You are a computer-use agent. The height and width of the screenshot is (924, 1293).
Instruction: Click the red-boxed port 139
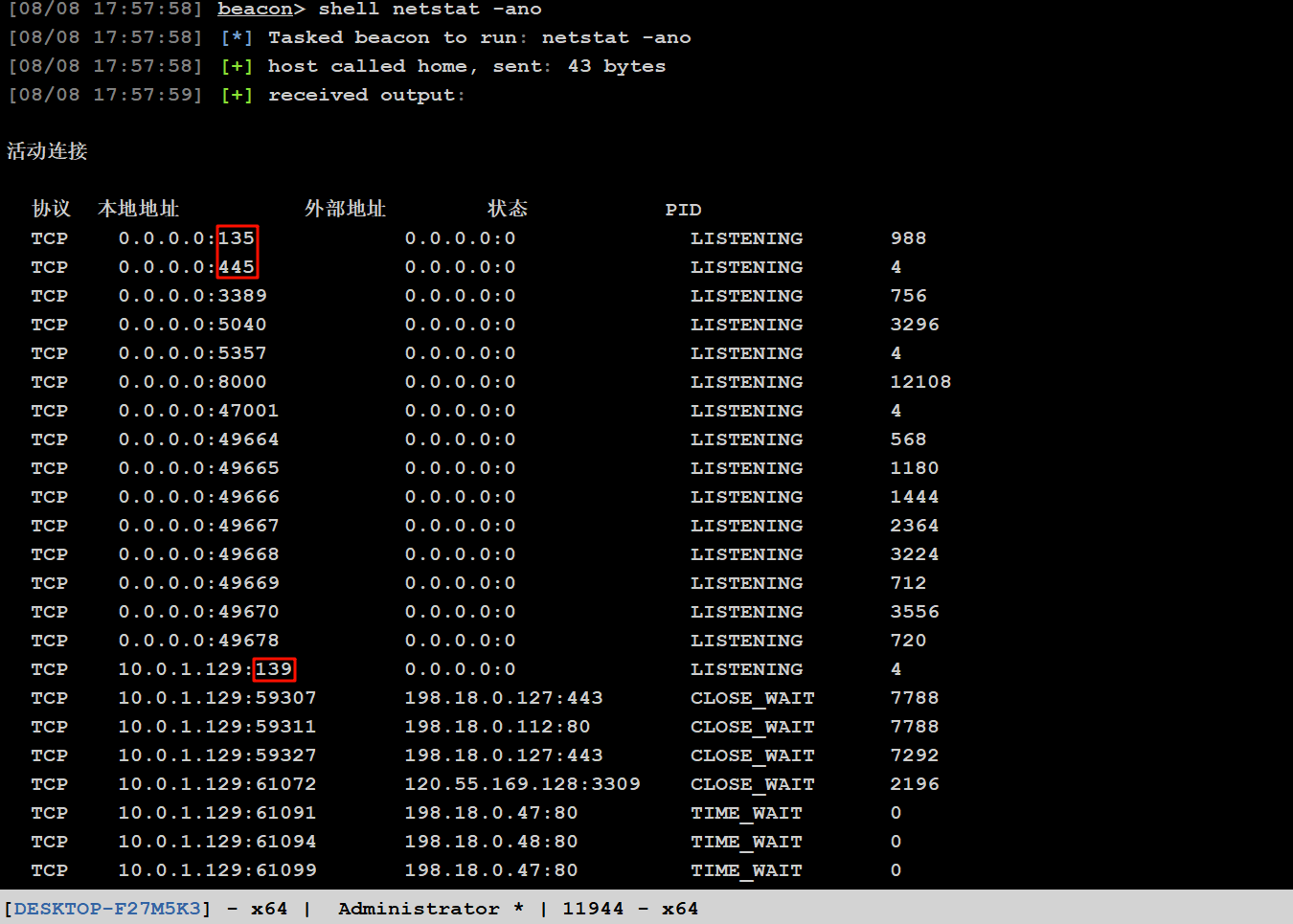tap(274, 669)
